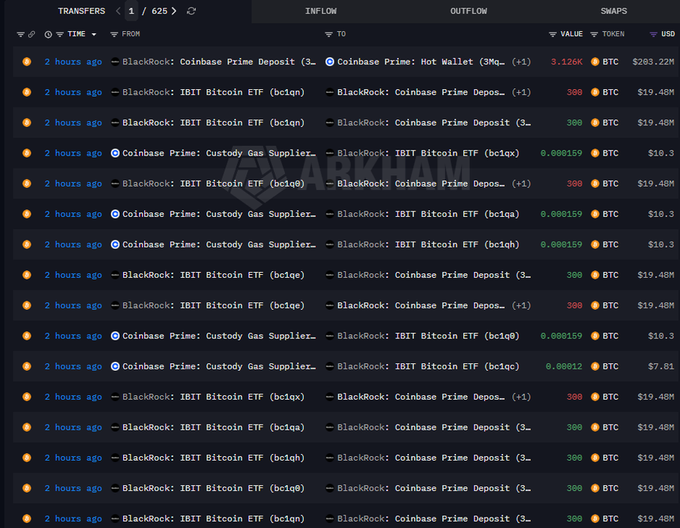This screenshot has width=680, height=528.
Task: Click the $203.22M USD amount
Action: [653, 62]
